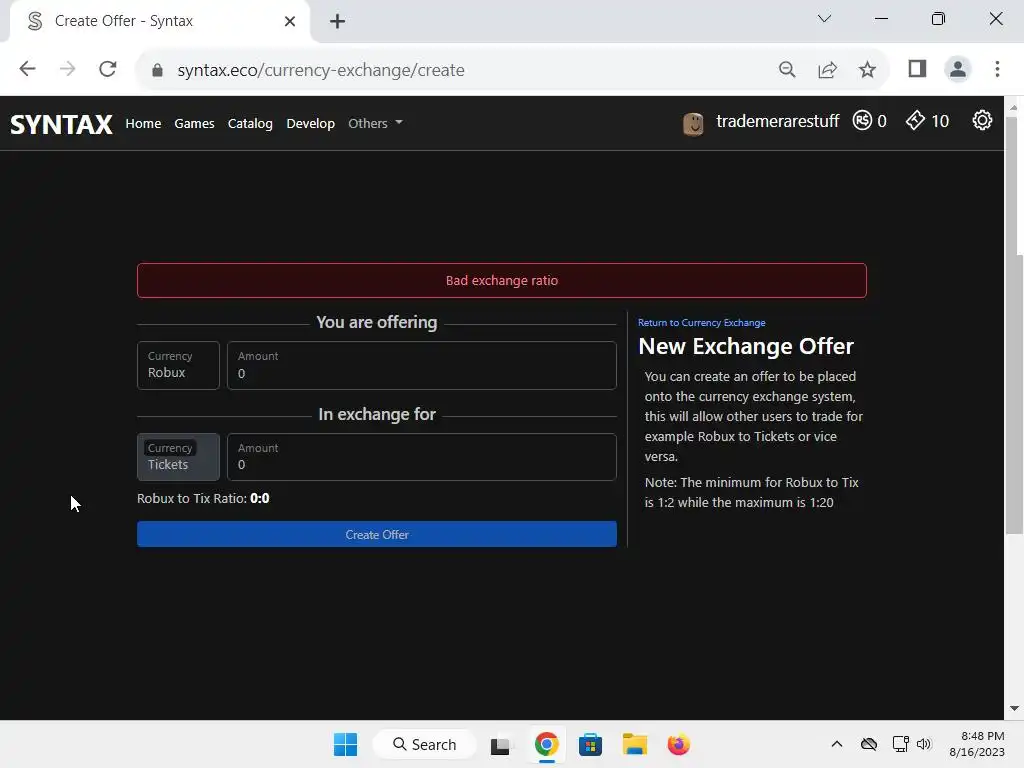Select the Create Offer - Syntax tab
Screen dimensions: 1024x768
tap(161, 22)
